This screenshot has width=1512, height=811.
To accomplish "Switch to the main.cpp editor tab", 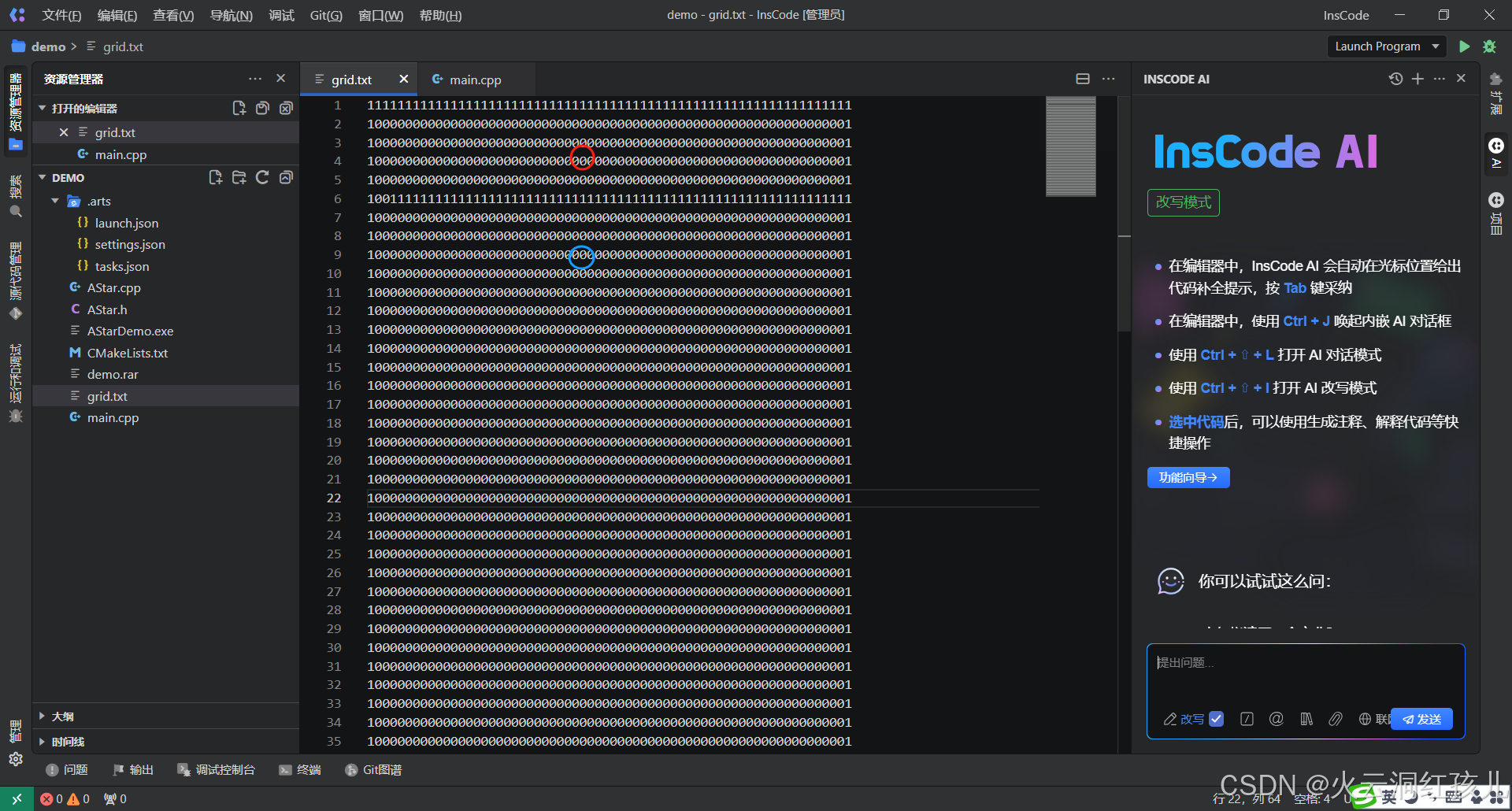I will 476,80.
